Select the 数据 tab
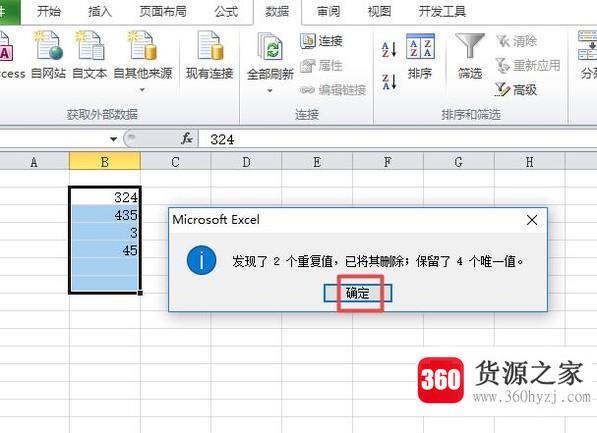The height and width of the screenshot is (433, 597). 277,11
